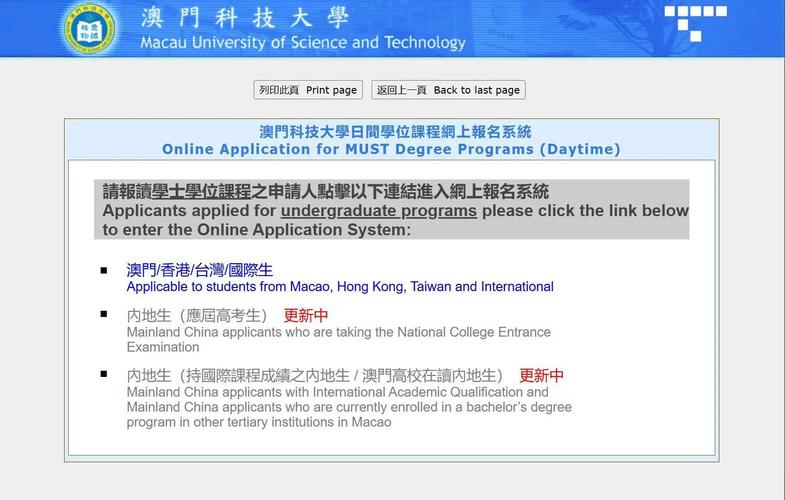Click the Print page button

(x=308, y=90)
